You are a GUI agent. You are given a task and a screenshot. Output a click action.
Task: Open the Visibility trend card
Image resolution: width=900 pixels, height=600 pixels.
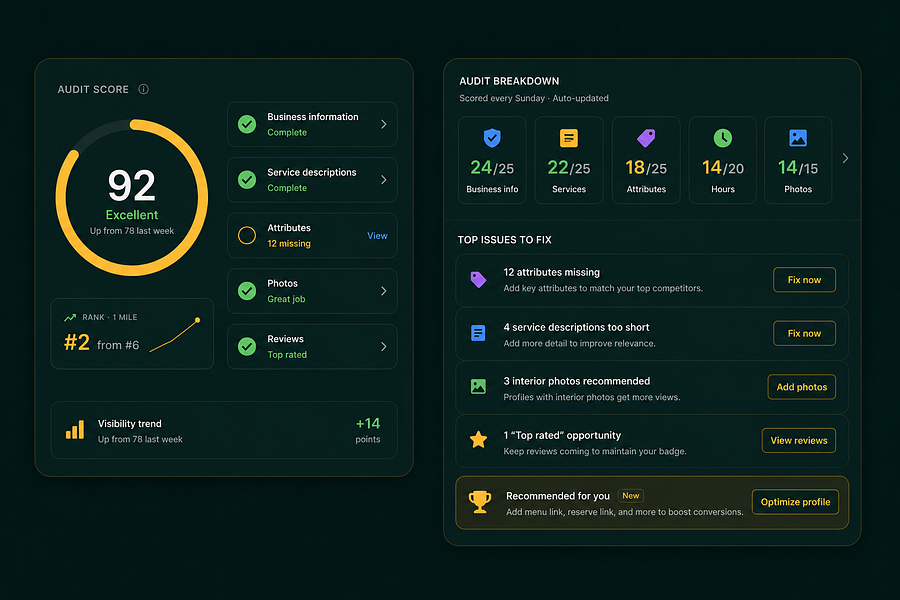tap(224, 430)
